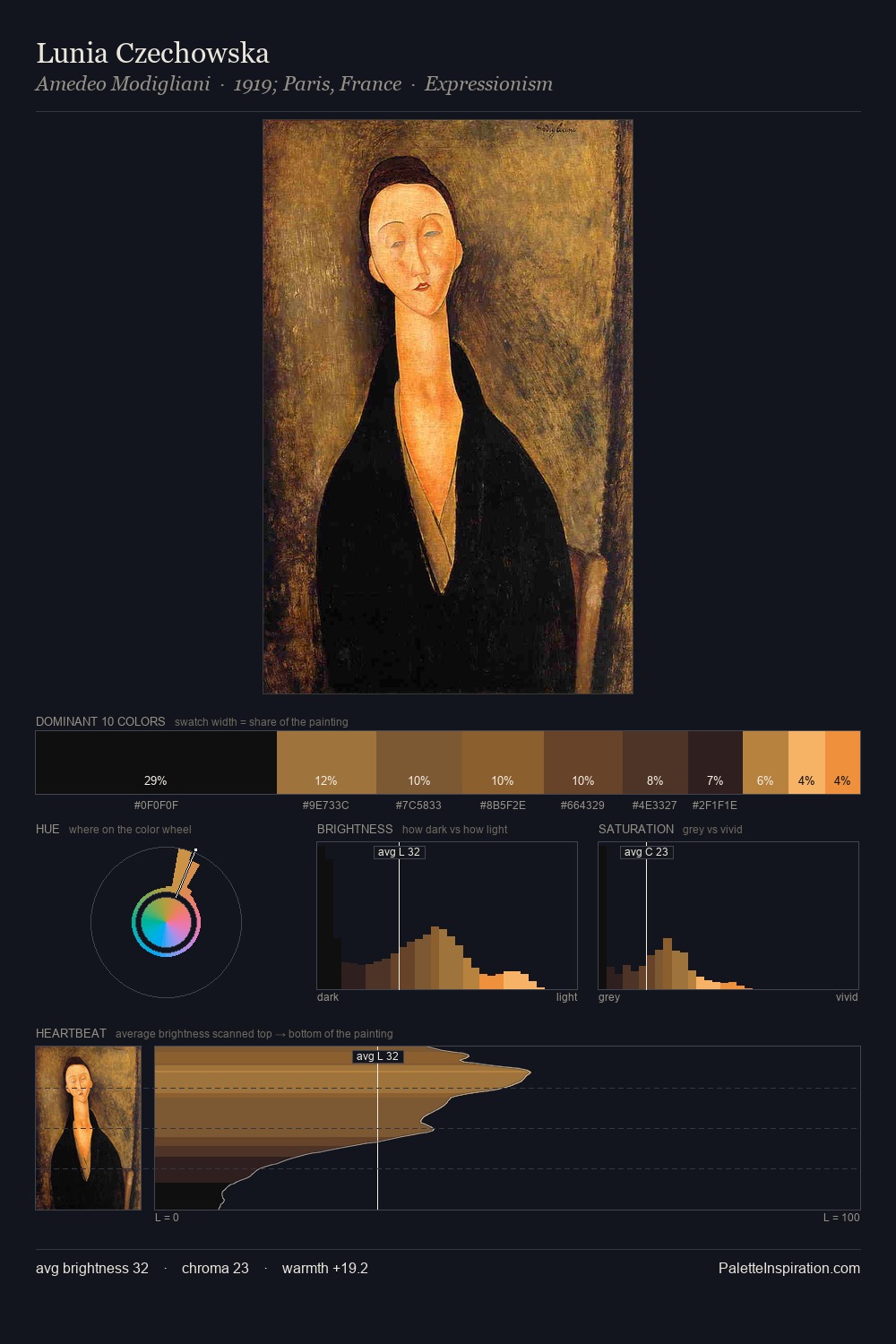This screenshot has height=1344, width=896.
Task: Click the hex code '#4E3327' text
Action: (655, 805)
